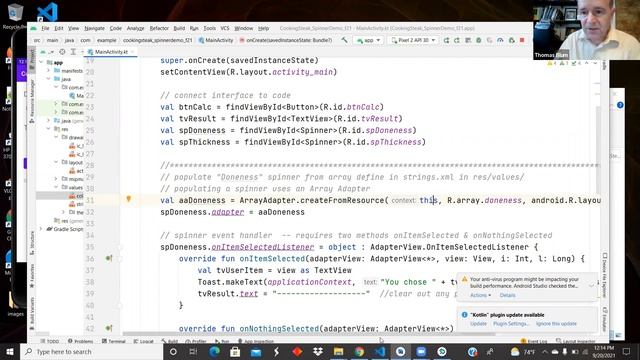Open the Tools menu
The image size is (640, 360).
209,28
